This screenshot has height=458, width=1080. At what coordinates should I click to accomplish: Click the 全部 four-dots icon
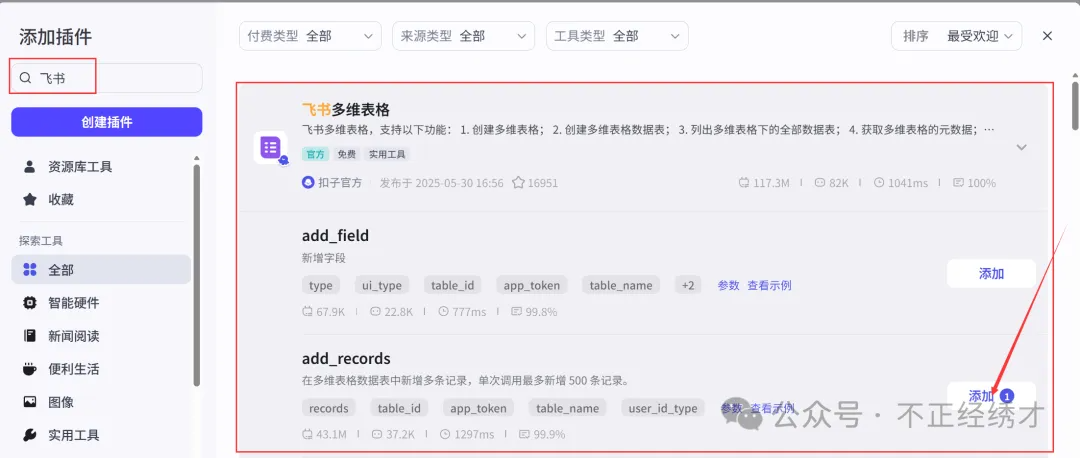30,270
